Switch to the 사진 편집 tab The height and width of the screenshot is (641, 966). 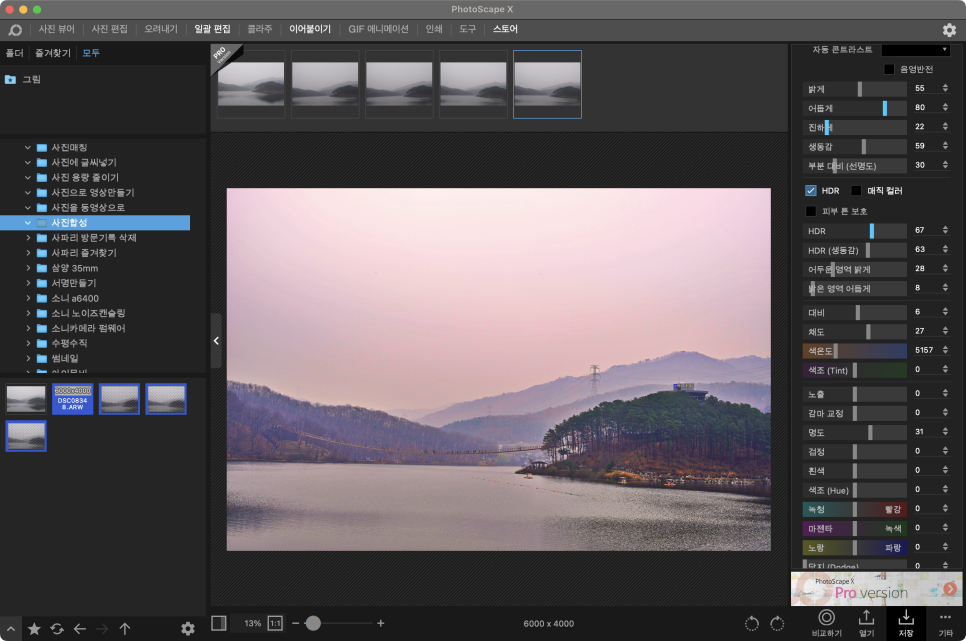[110, 30]
